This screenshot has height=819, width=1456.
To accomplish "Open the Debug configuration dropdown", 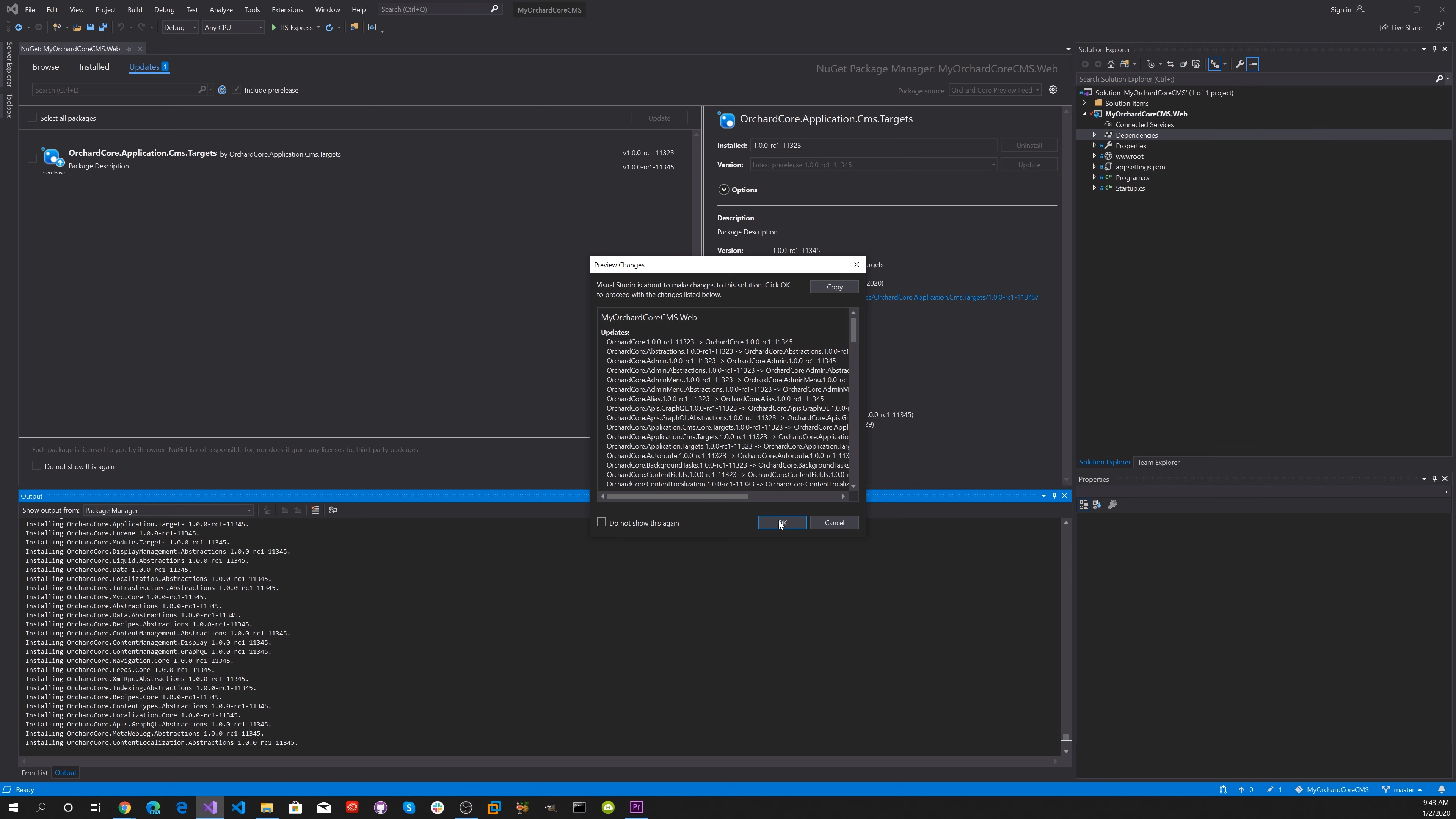I will (x=180, y=27).
